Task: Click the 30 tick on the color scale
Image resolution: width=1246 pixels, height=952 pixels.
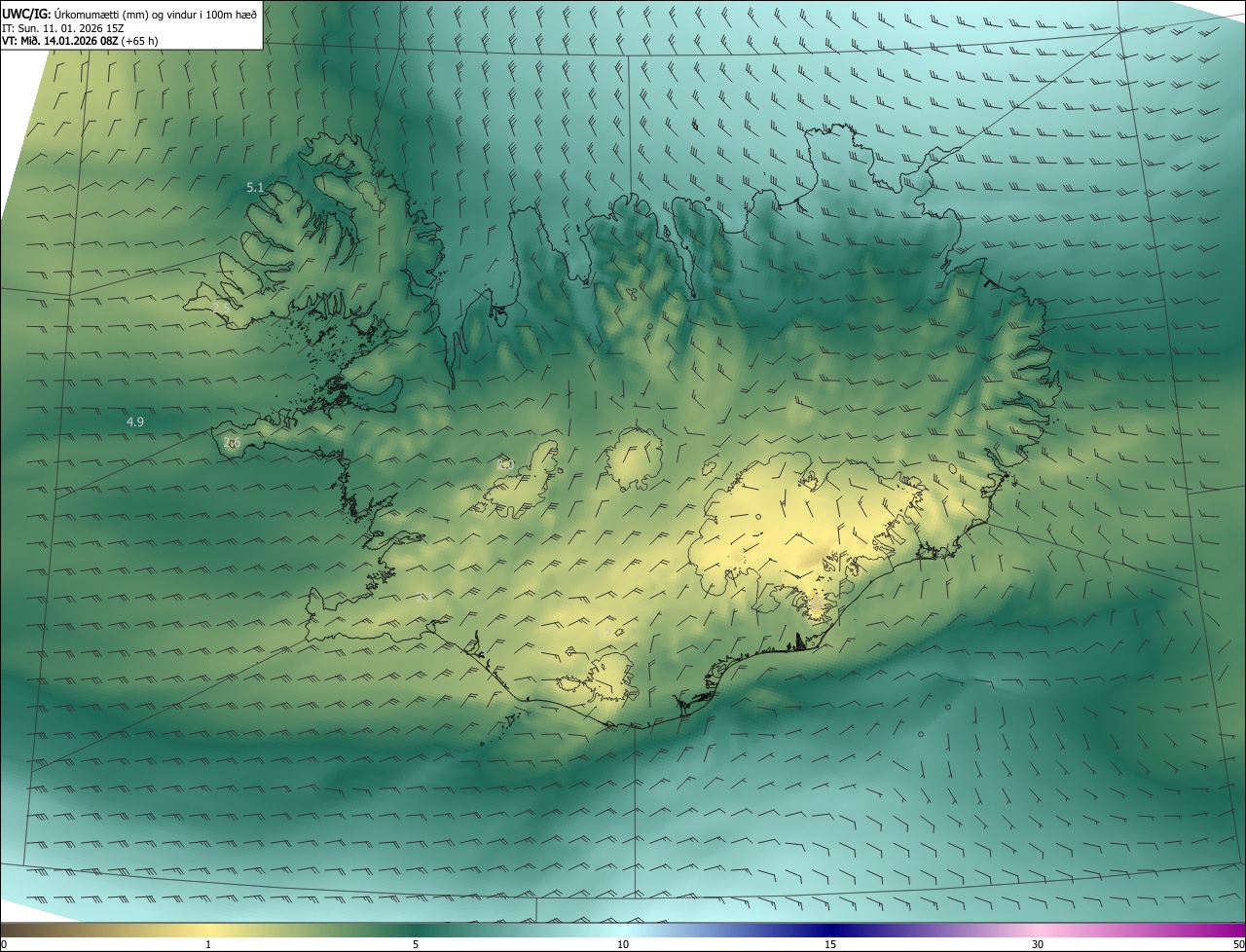Action: pyautogui.click(x=1038, y=944)
